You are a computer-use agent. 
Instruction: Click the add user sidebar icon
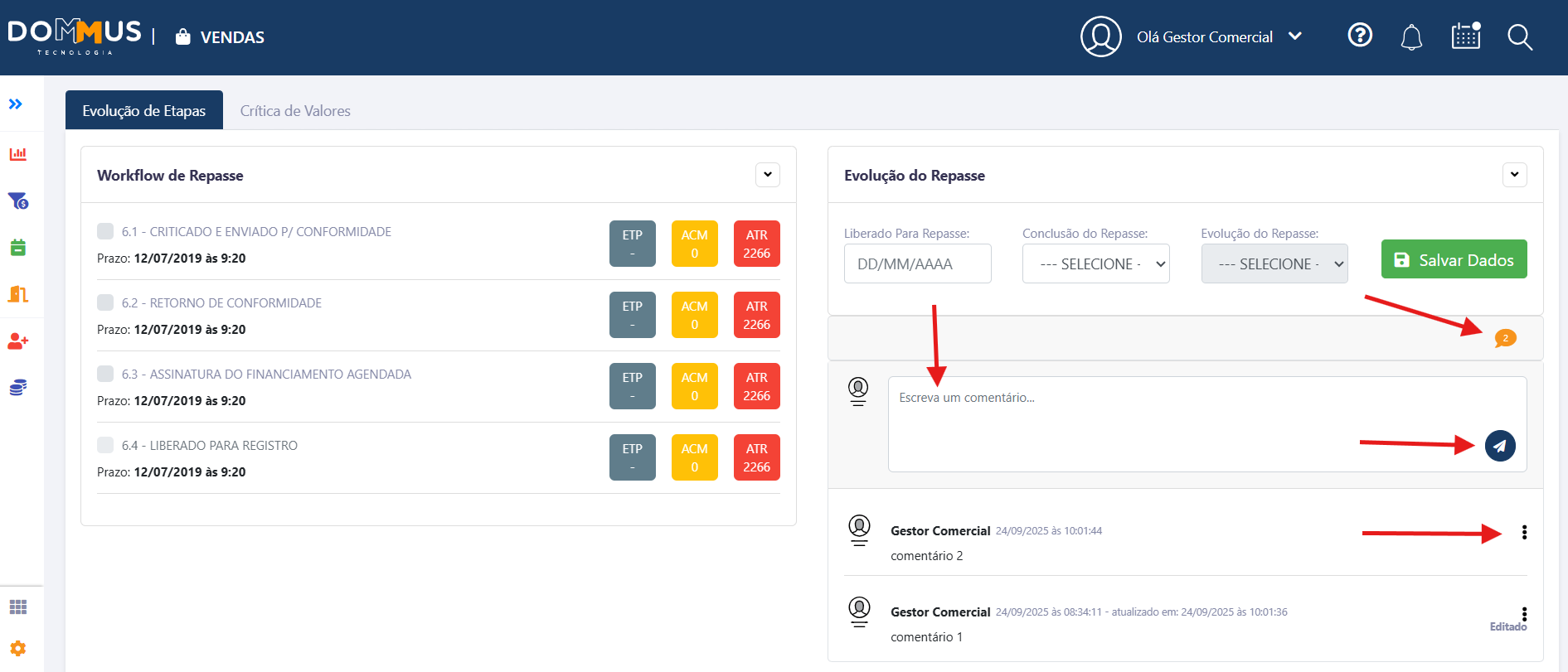(18, 341)
